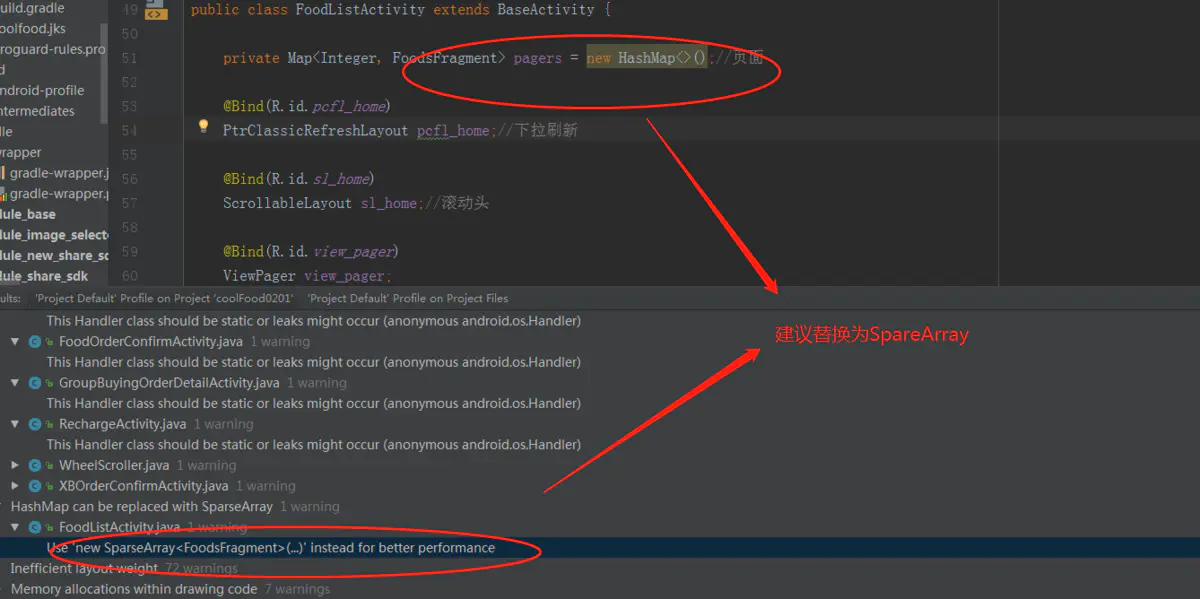
Task: Select the module_share_sdk entry in project tree
Action: [45, 276]
